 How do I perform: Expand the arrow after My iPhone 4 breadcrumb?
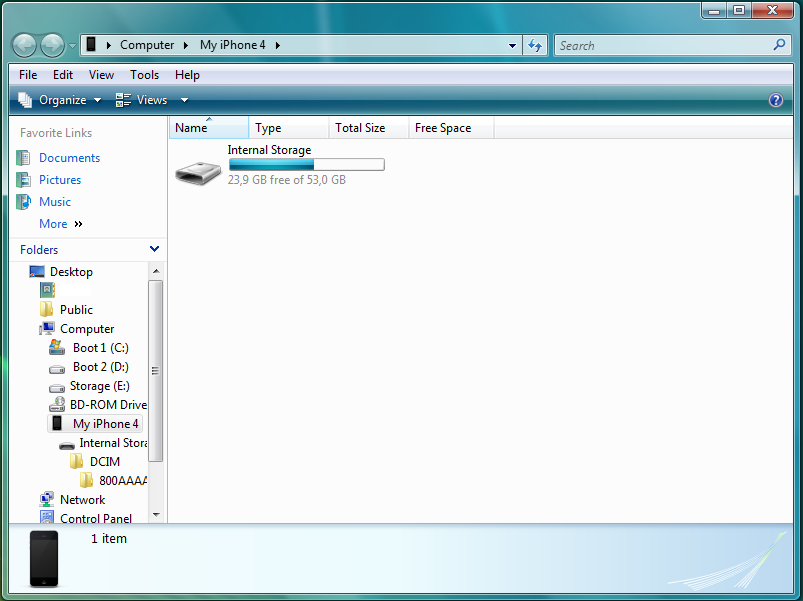278,45
